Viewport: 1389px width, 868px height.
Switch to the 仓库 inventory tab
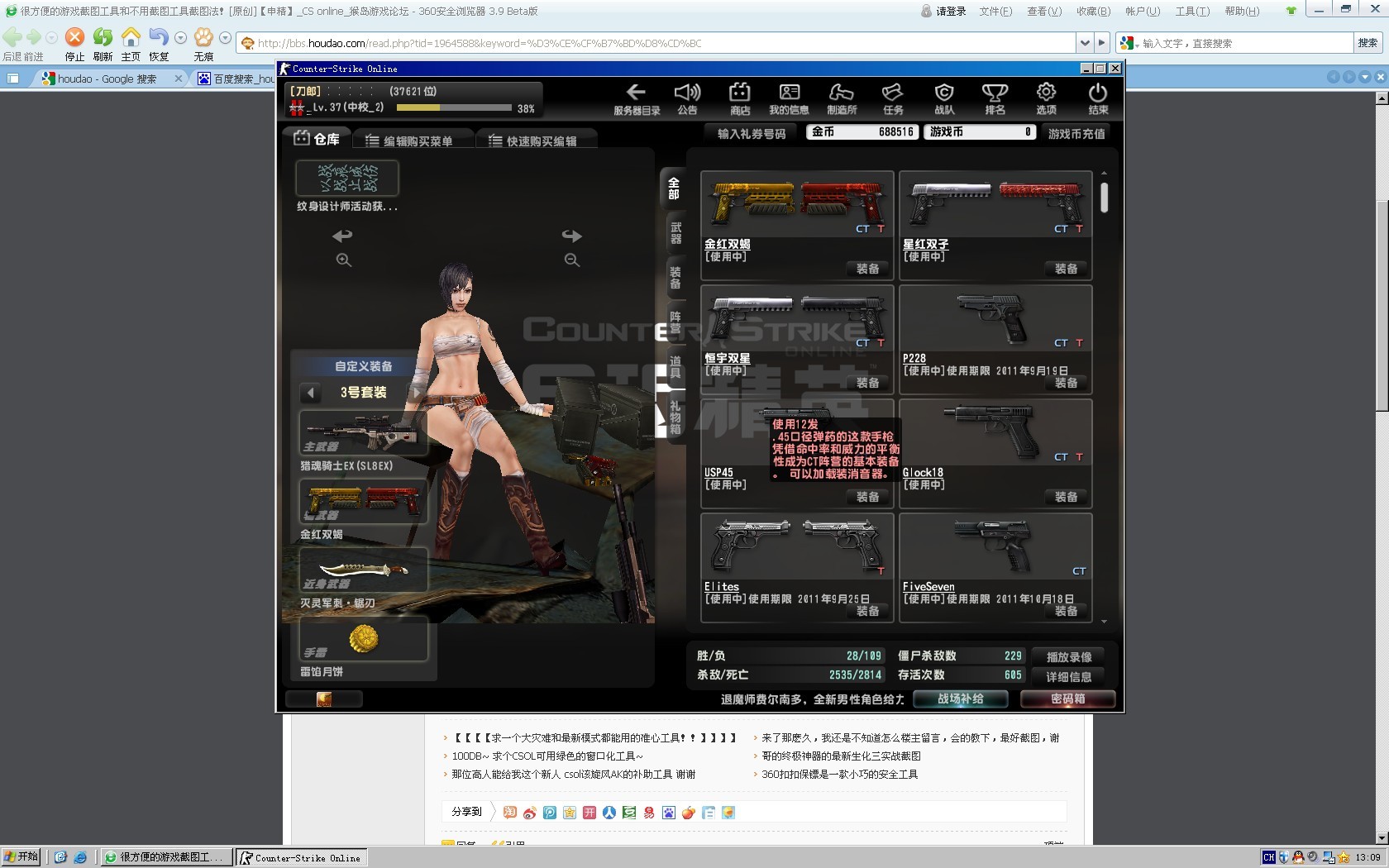pyautogui.click(x=317, y=139)
